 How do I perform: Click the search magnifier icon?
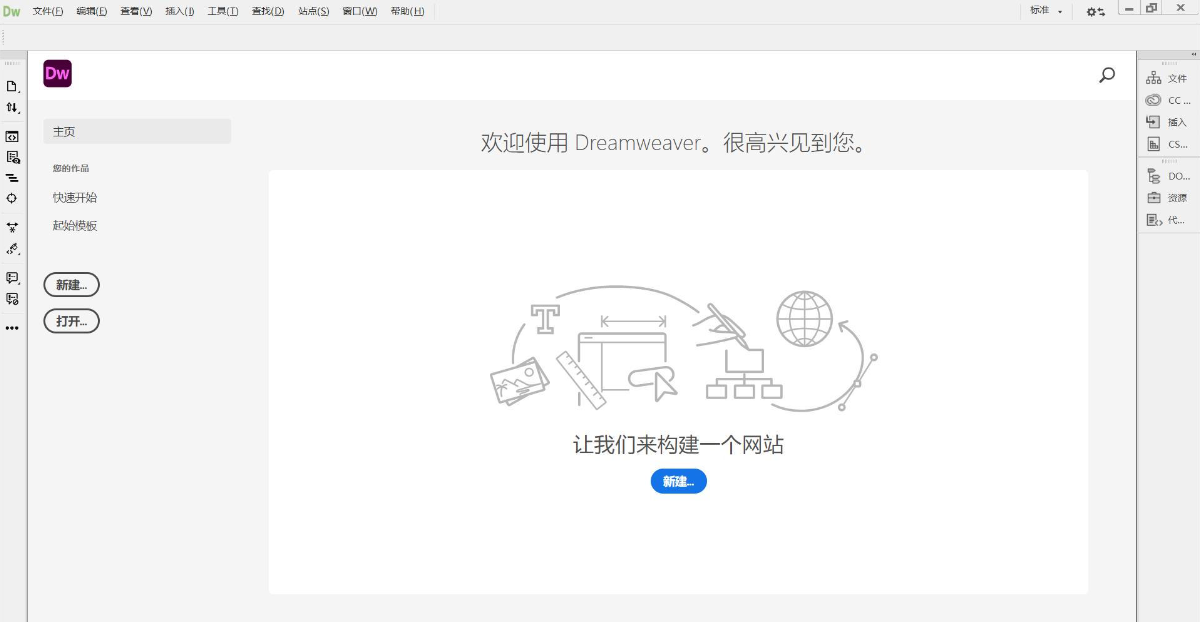coord(1107,75)
